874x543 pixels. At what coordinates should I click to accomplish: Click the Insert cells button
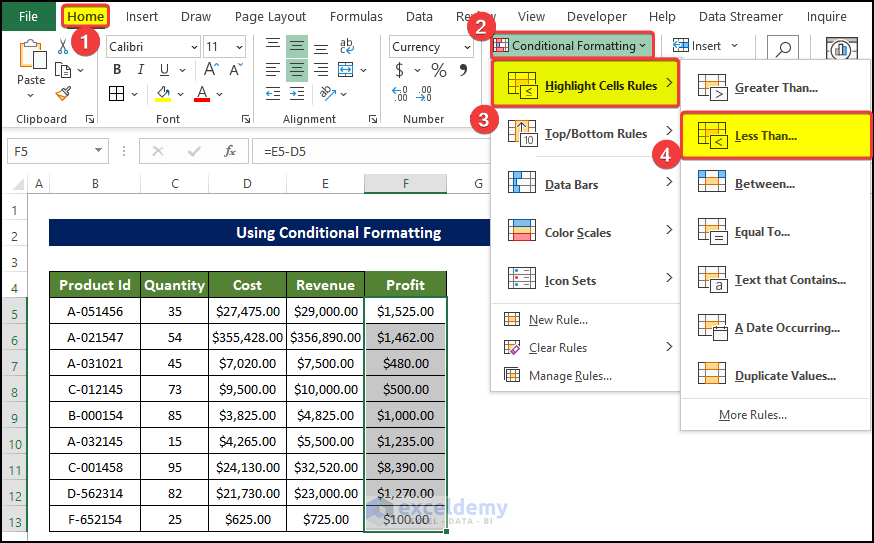pos(705,46)
